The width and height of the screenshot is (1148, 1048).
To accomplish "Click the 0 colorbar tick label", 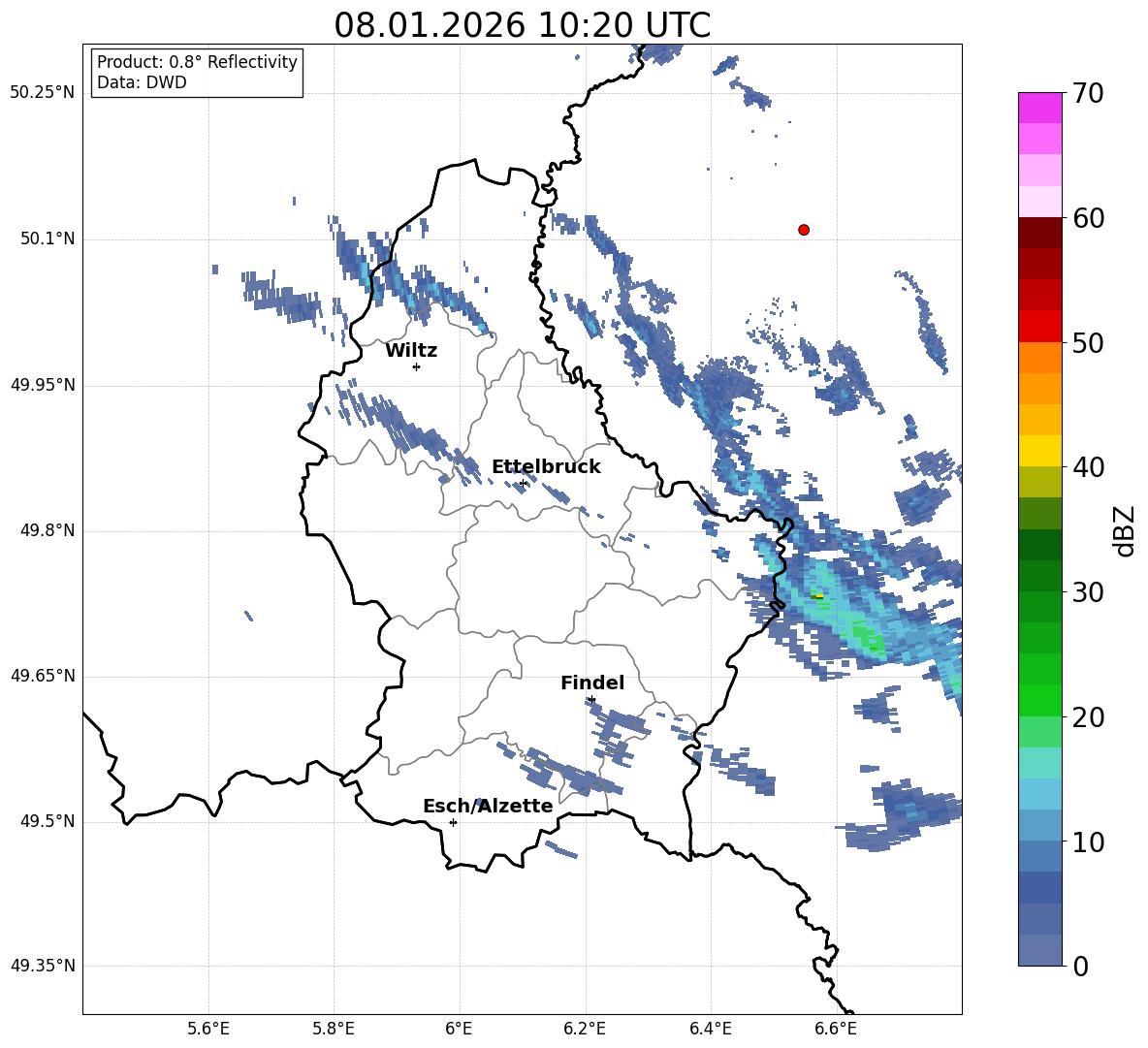I will tap(1080, 966).
